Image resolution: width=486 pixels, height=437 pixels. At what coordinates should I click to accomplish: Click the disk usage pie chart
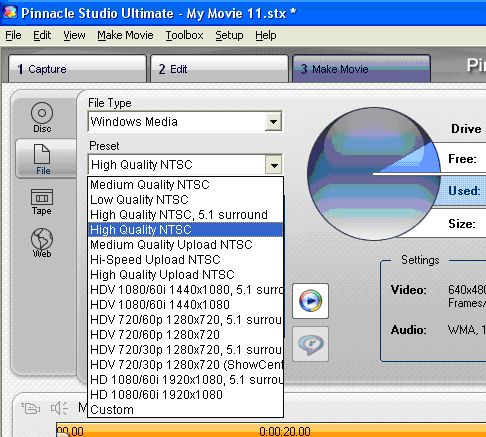coord(374,174)
